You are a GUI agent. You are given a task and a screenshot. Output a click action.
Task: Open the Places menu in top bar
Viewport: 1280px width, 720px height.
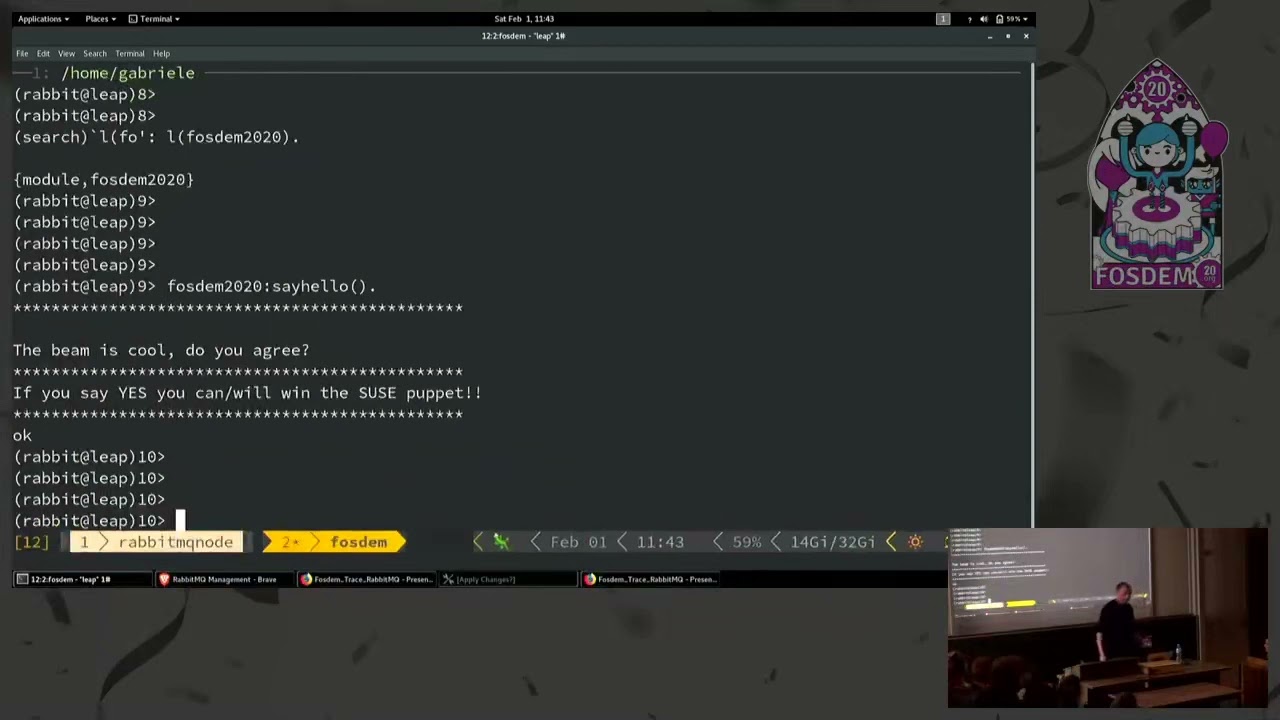tap(100, 19)
